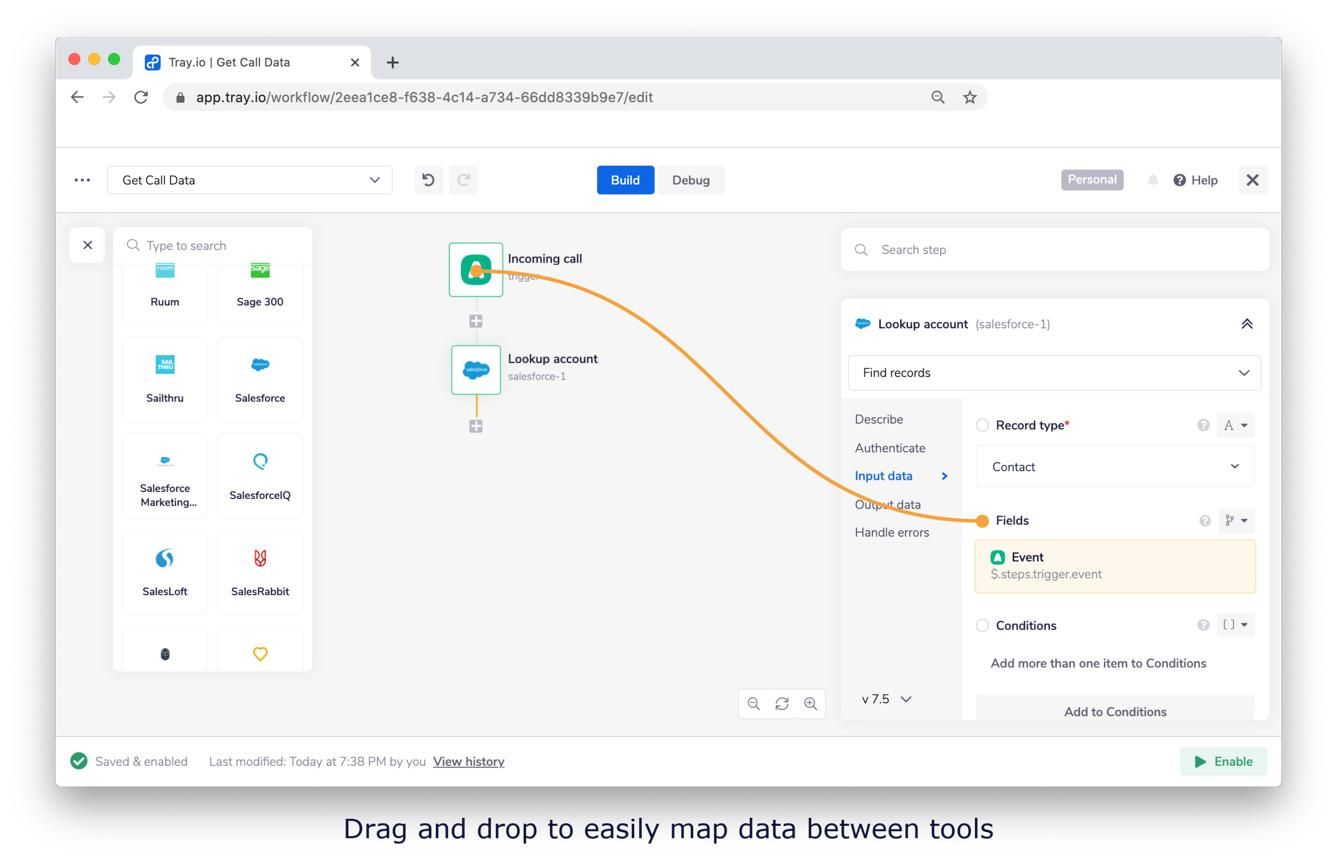The width and height of the screenshot is (1337, 860).
Task: Switch to the Build tab
Action: point(625,180)
